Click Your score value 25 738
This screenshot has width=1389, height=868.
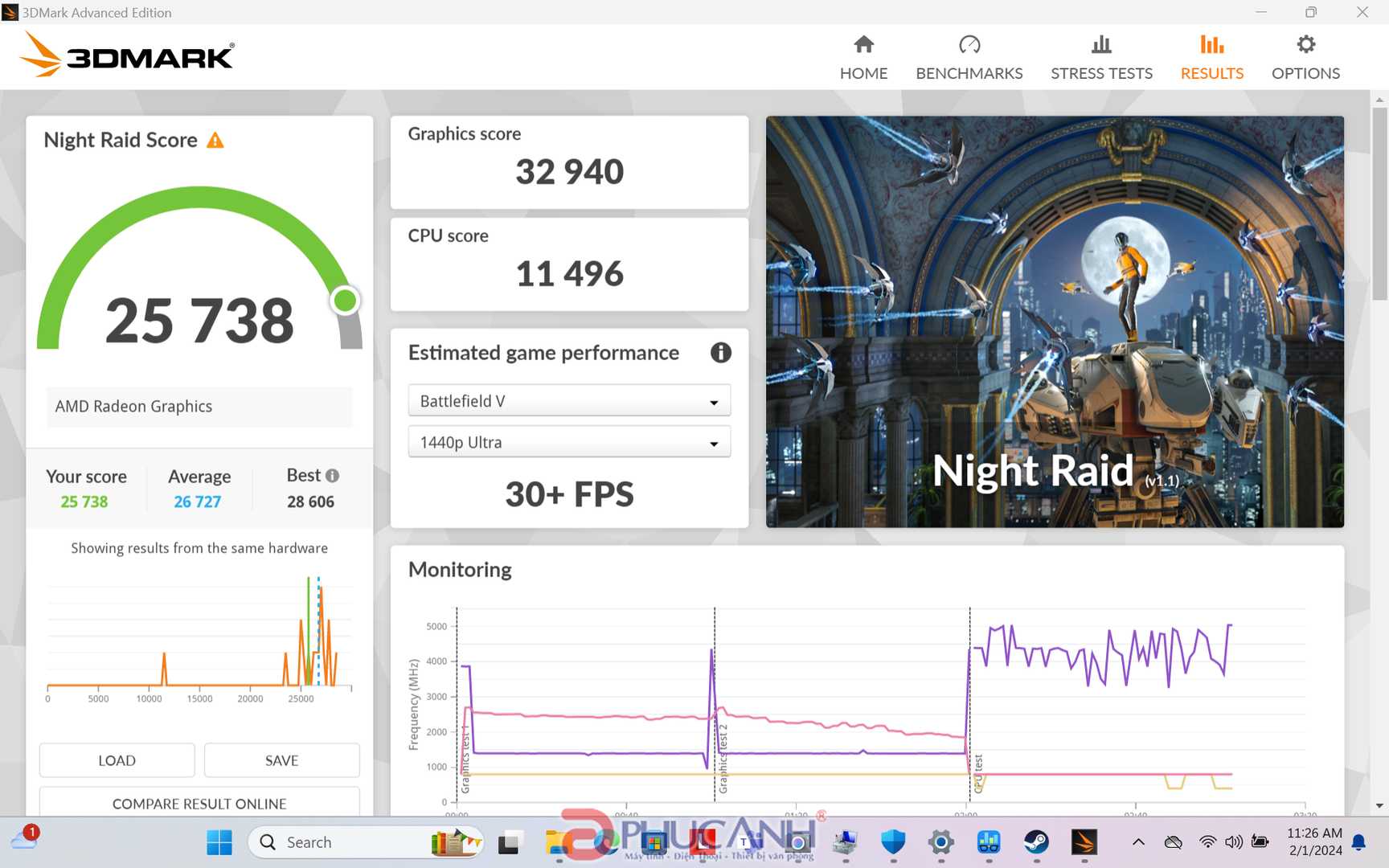(x=84, y=502)
